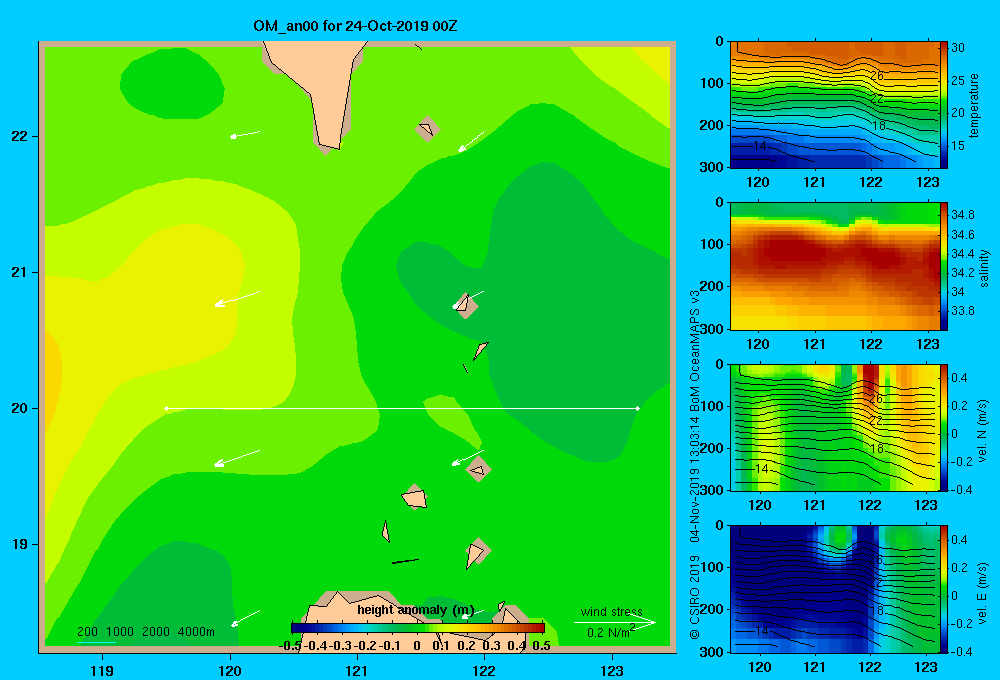Click the small island near 22N 121.5E
The width and height of the screenshot is (1000, 680).
427,129
